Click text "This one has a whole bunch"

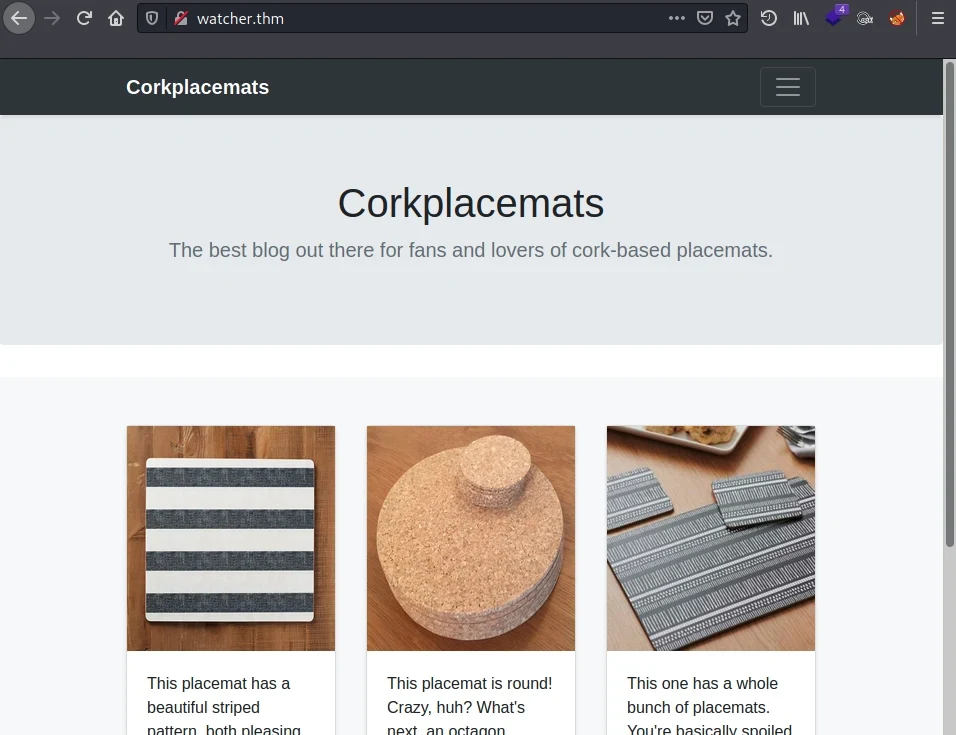point(702,695)
